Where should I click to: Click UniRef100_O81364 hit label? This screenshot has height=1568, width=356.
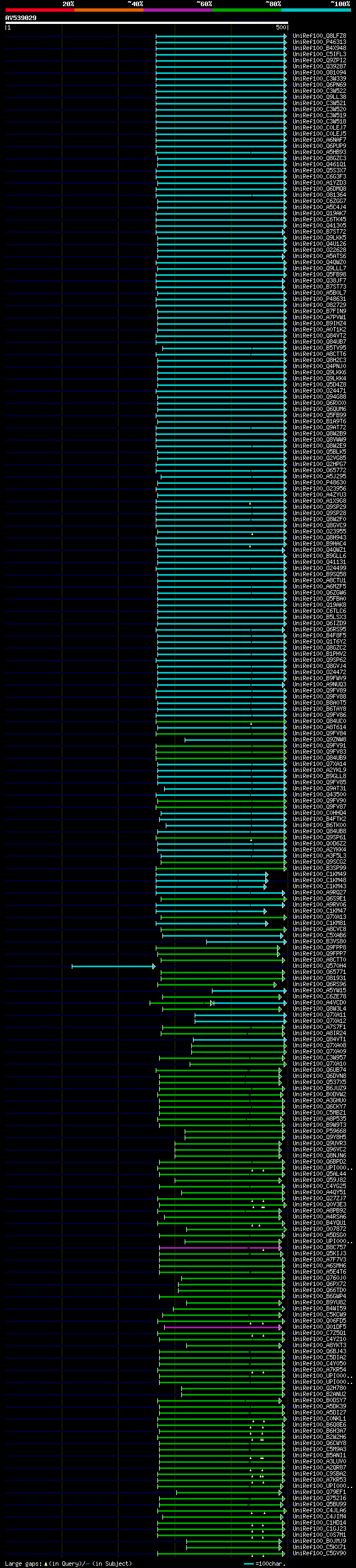(319, 195)
